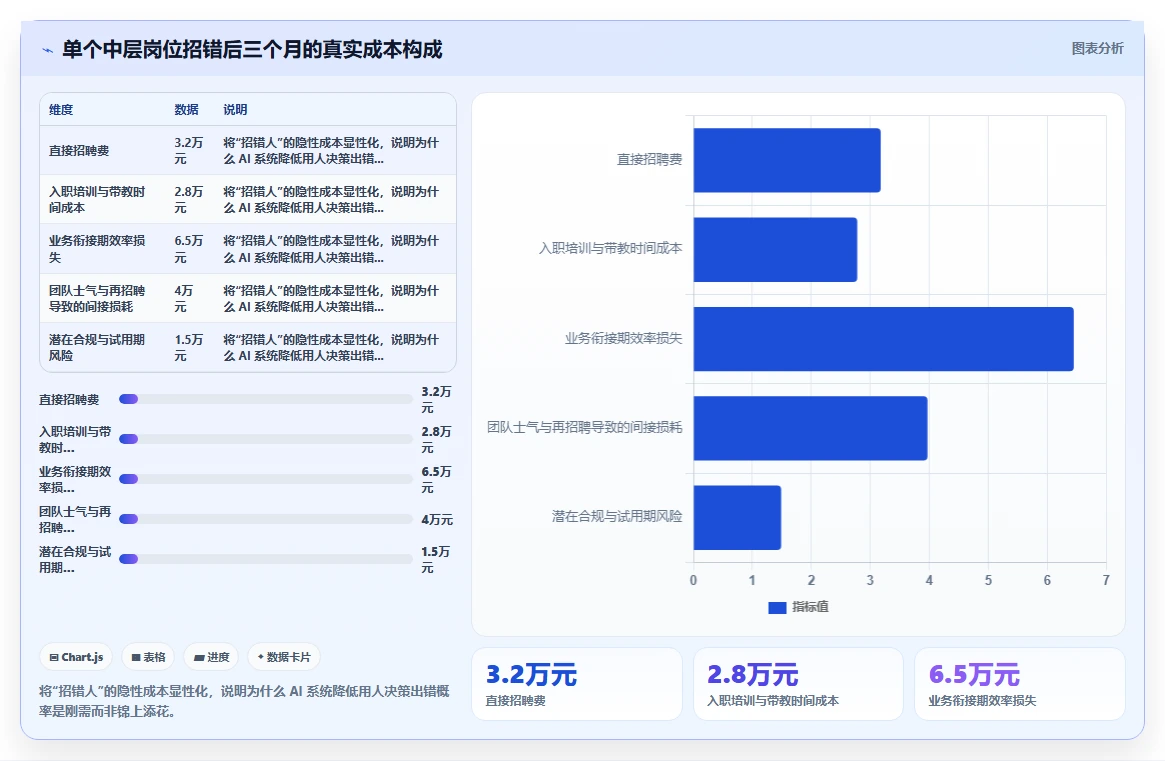Viewport: 1165px width, 761px height.
Task: Click the 入职培训与带教时间成本 chart bar
Action: click(775, 250)
